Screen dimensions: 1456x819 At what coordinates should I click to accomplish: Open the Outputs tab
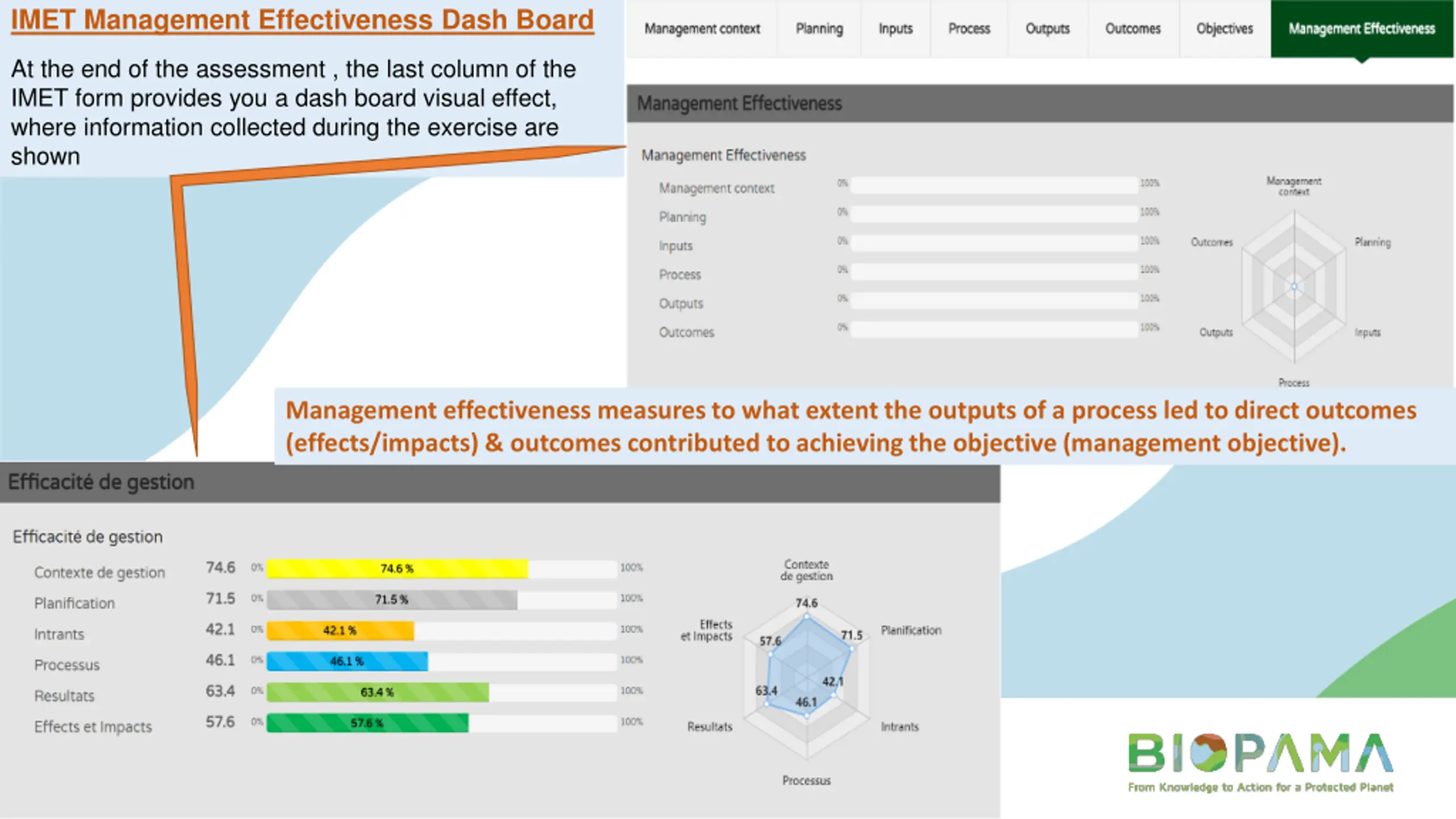tap(1048, 28)
